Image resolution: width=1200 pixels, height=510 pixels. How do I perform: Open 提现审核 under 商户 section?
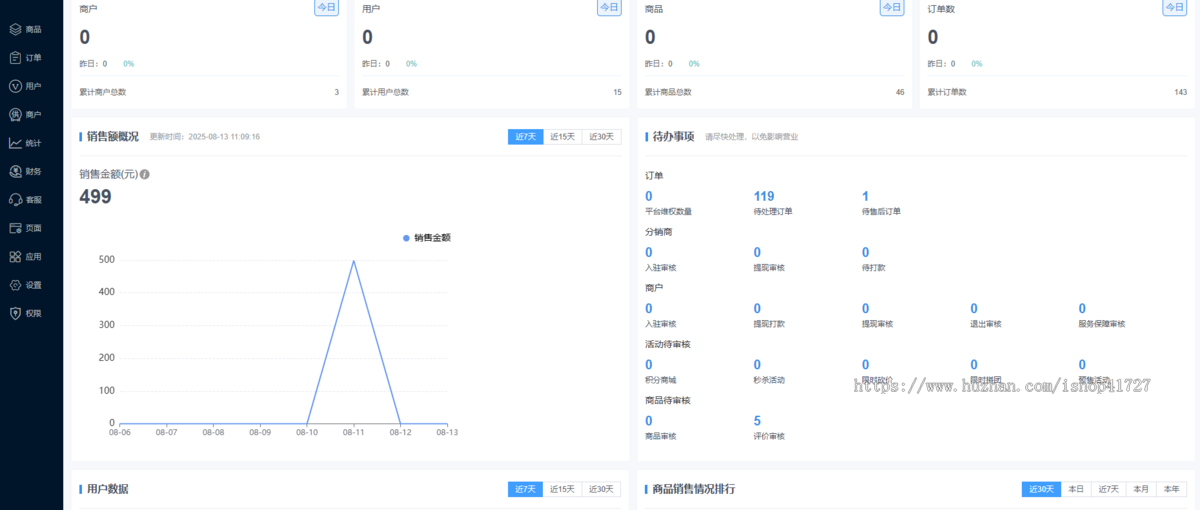pyautogui.click(x=877, y=315)
